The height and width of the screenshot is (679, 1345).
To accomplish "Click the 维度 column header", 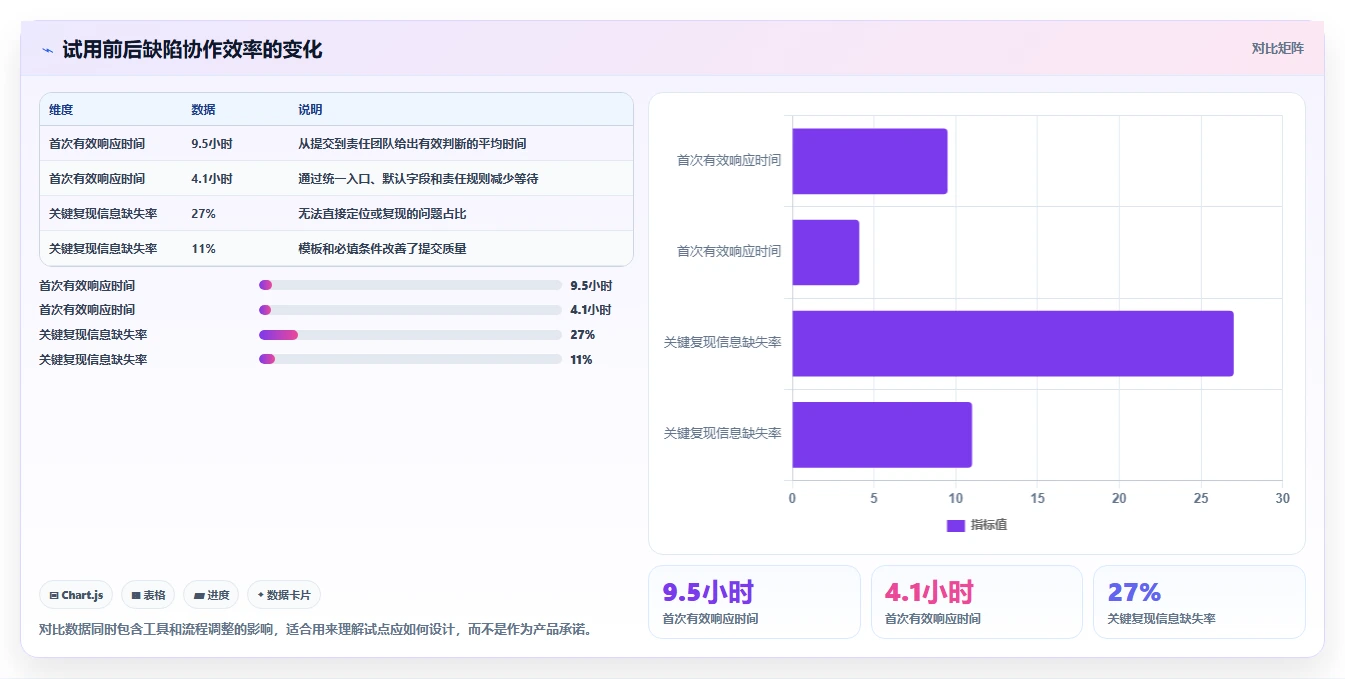I will coord(61,110).
